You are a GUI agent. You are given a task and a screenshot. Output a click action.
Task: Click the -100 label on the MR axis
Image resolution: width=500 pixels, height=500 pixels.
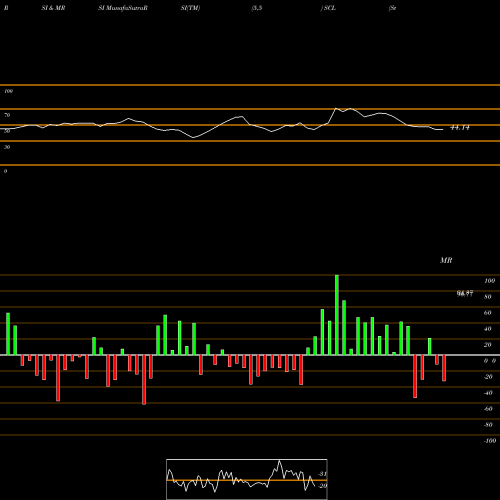point(489,441)
